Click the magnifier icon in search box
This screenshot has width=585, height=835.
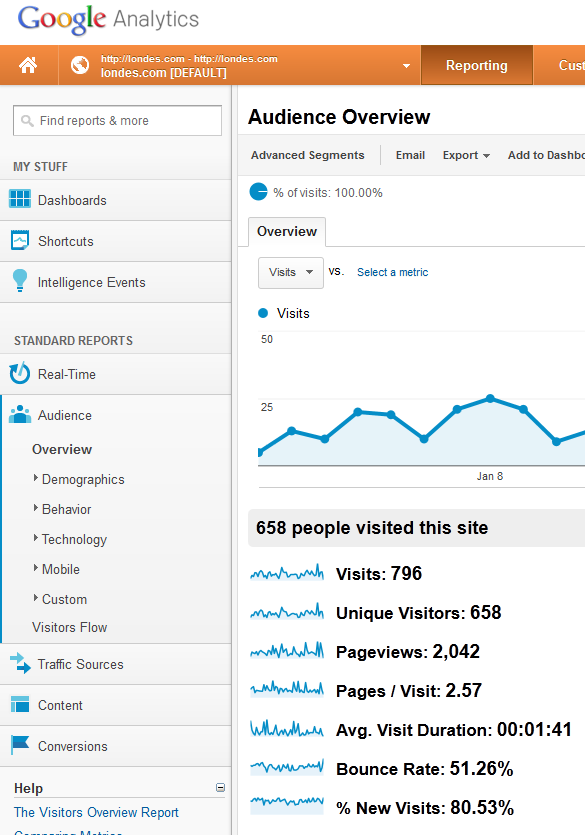point(27,121)
